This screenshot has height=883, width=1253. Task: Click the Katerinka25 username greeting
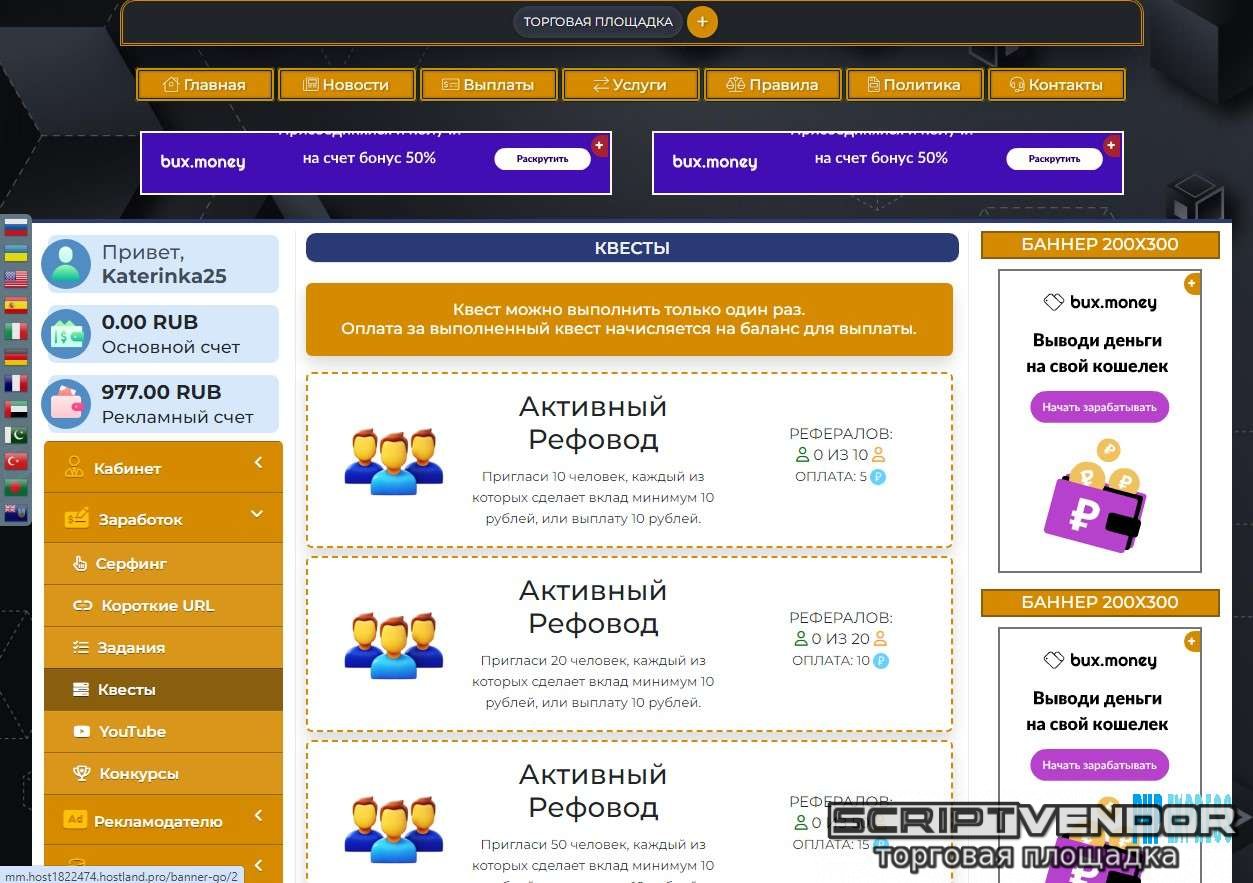pyautogui.click(x=164, y=277)
